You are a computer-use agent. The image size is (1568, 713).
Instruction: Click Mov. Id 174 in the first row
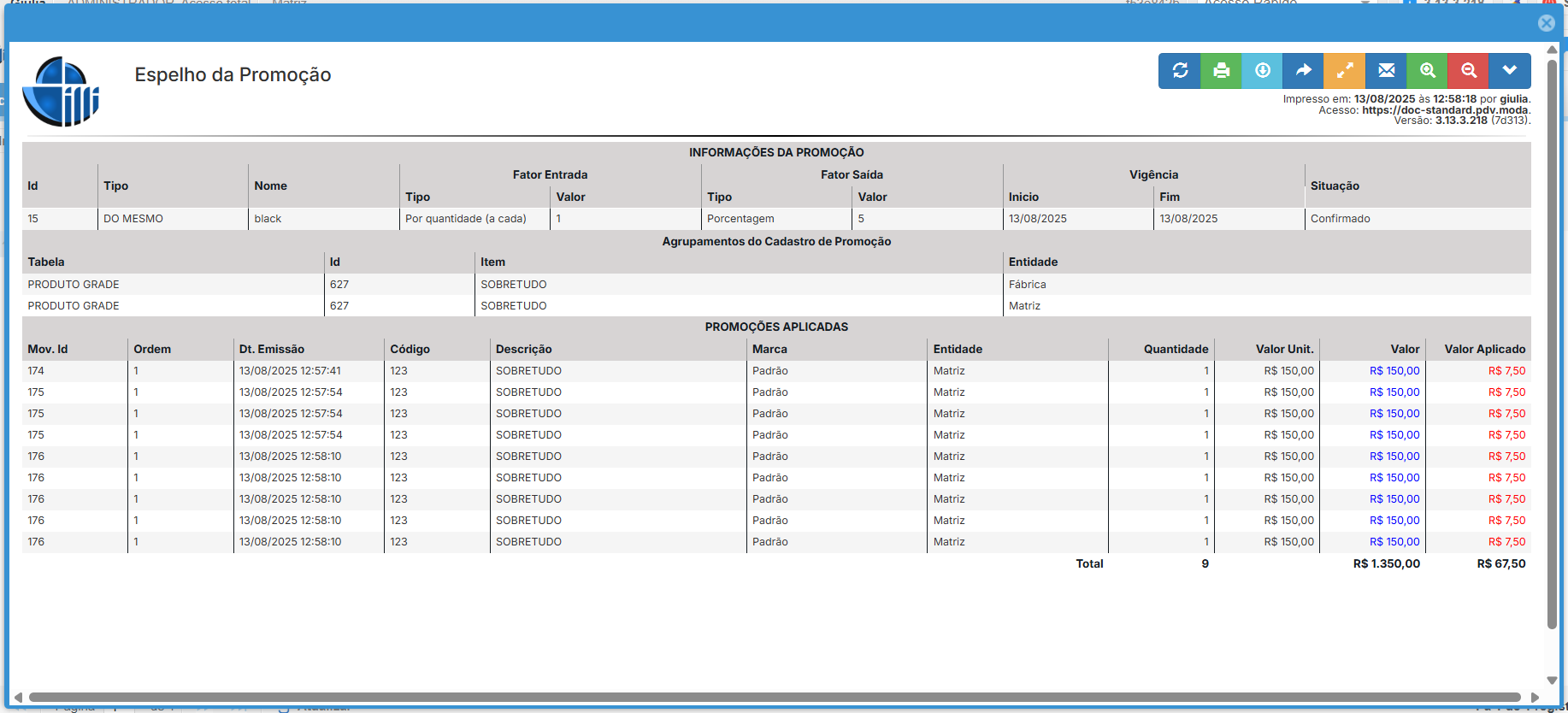click(x=36, y=371)
